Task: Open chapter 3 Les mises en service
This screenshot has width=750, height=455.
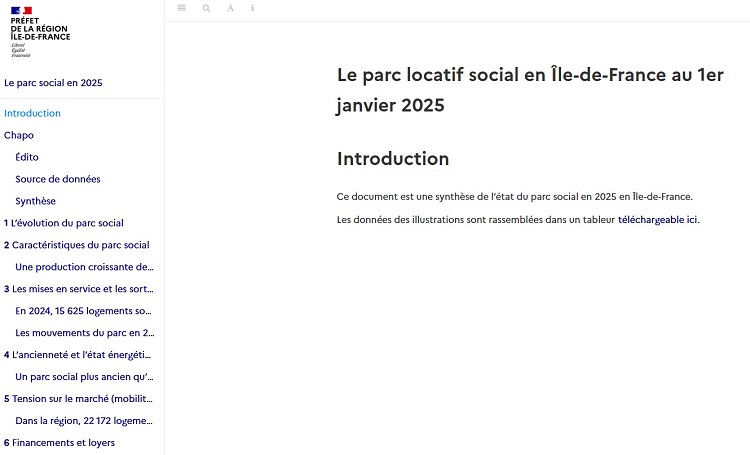Action: tap(79, 289)
